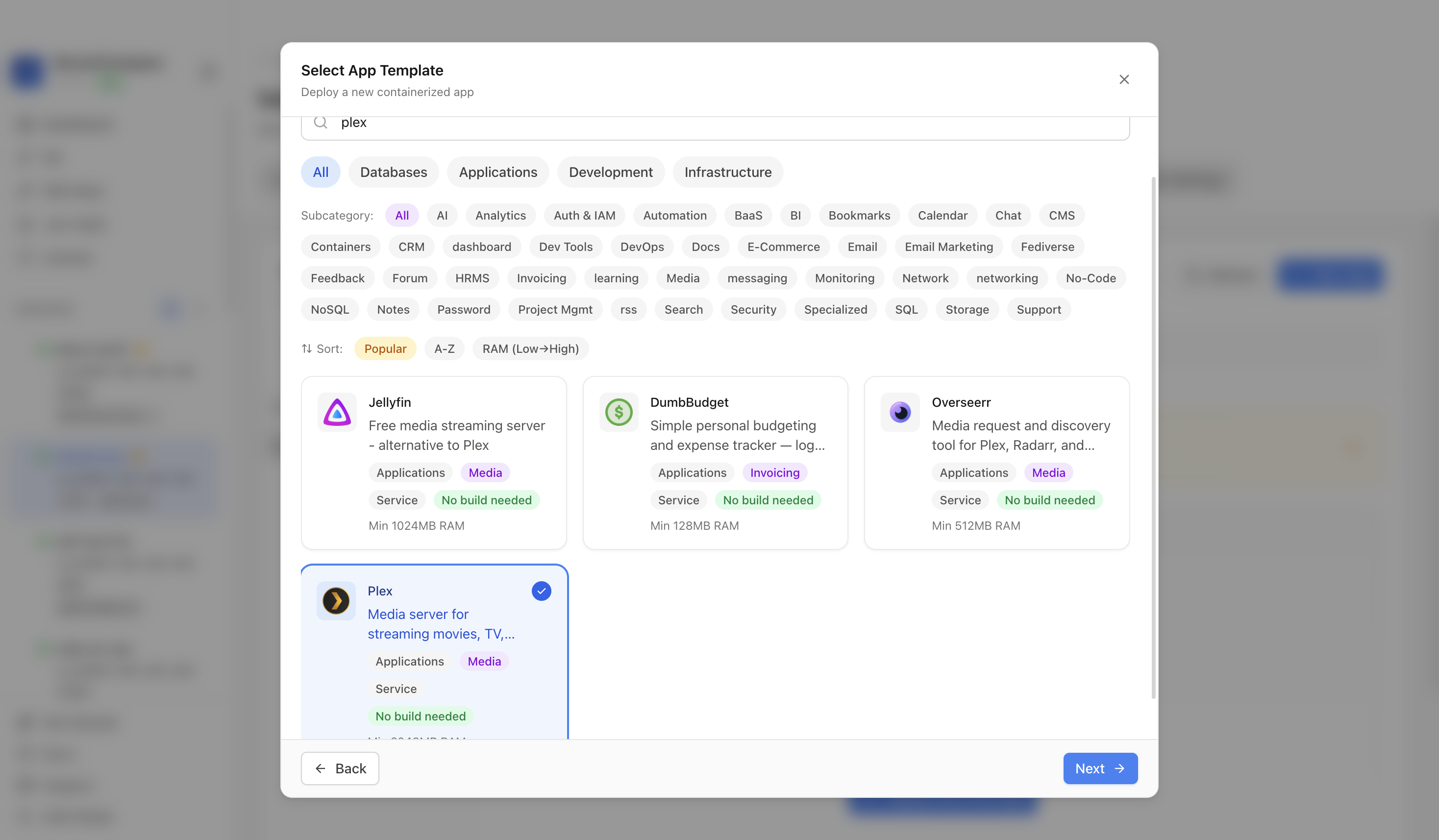Screen dimensions: 1439x840
Task: Sort templates by Popular
Action: click(385, 348)
